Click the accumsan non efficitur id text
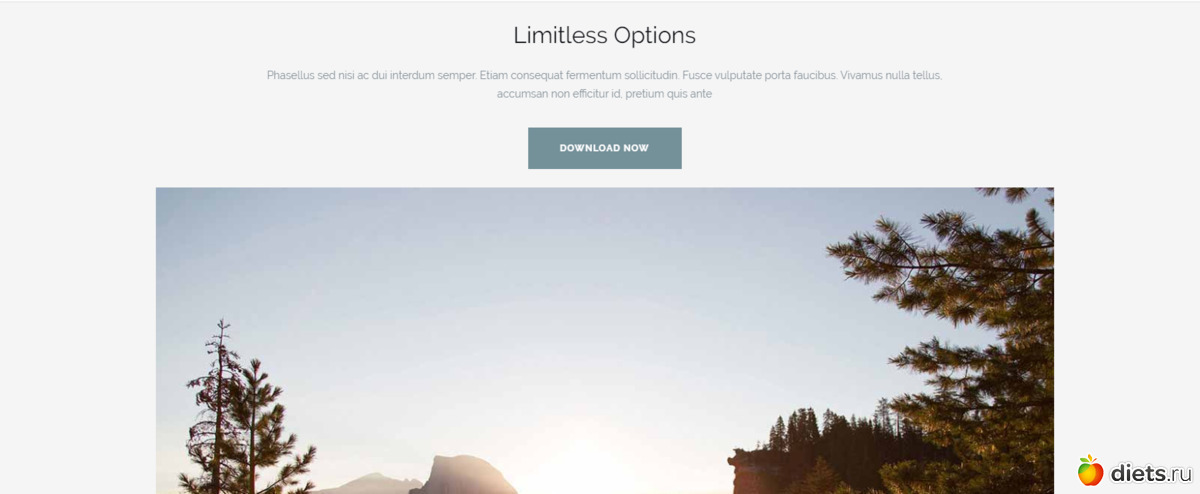The width and height of the screenshot is (1200, 494). pyautogui.click(x=559, y=94)
